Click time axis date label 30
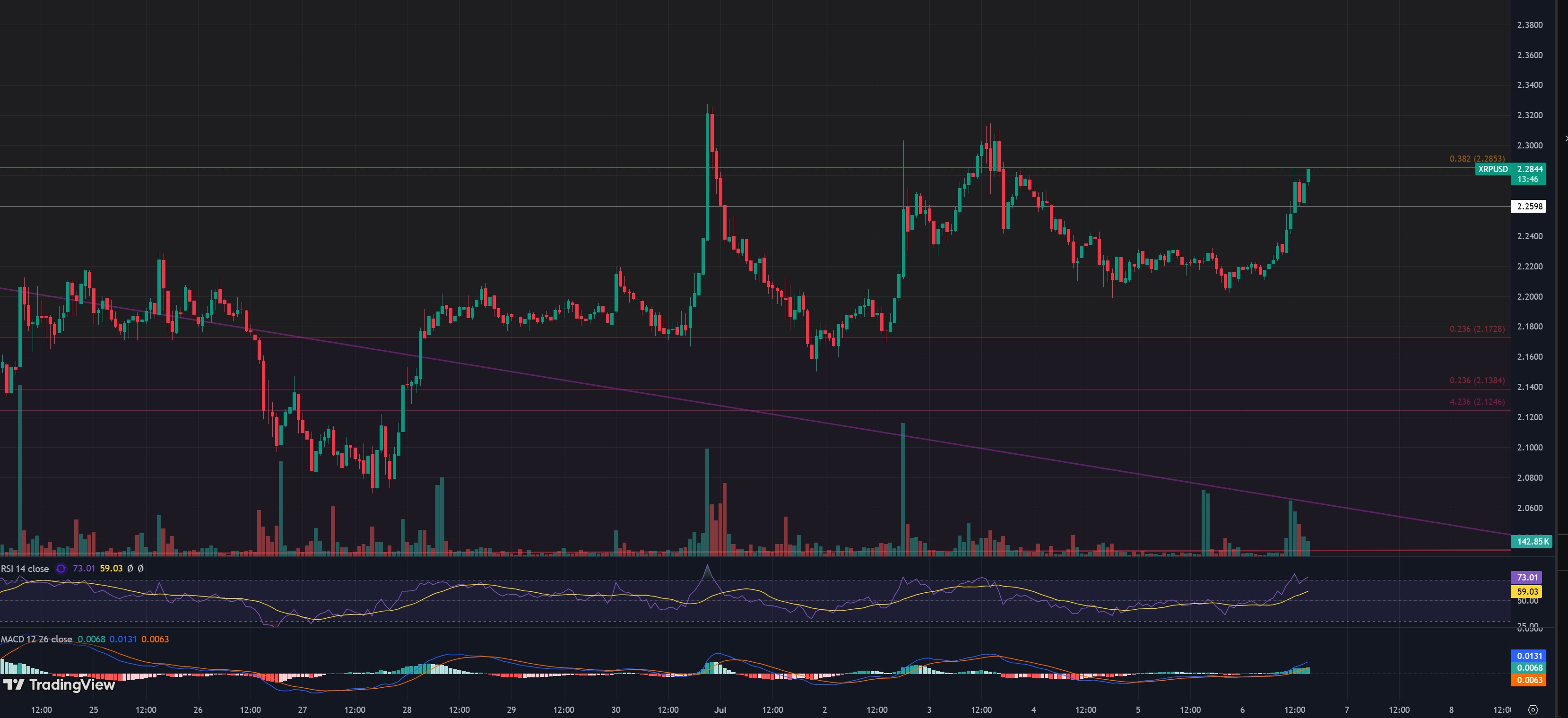The image size is (1568, 718). point(616,709)
